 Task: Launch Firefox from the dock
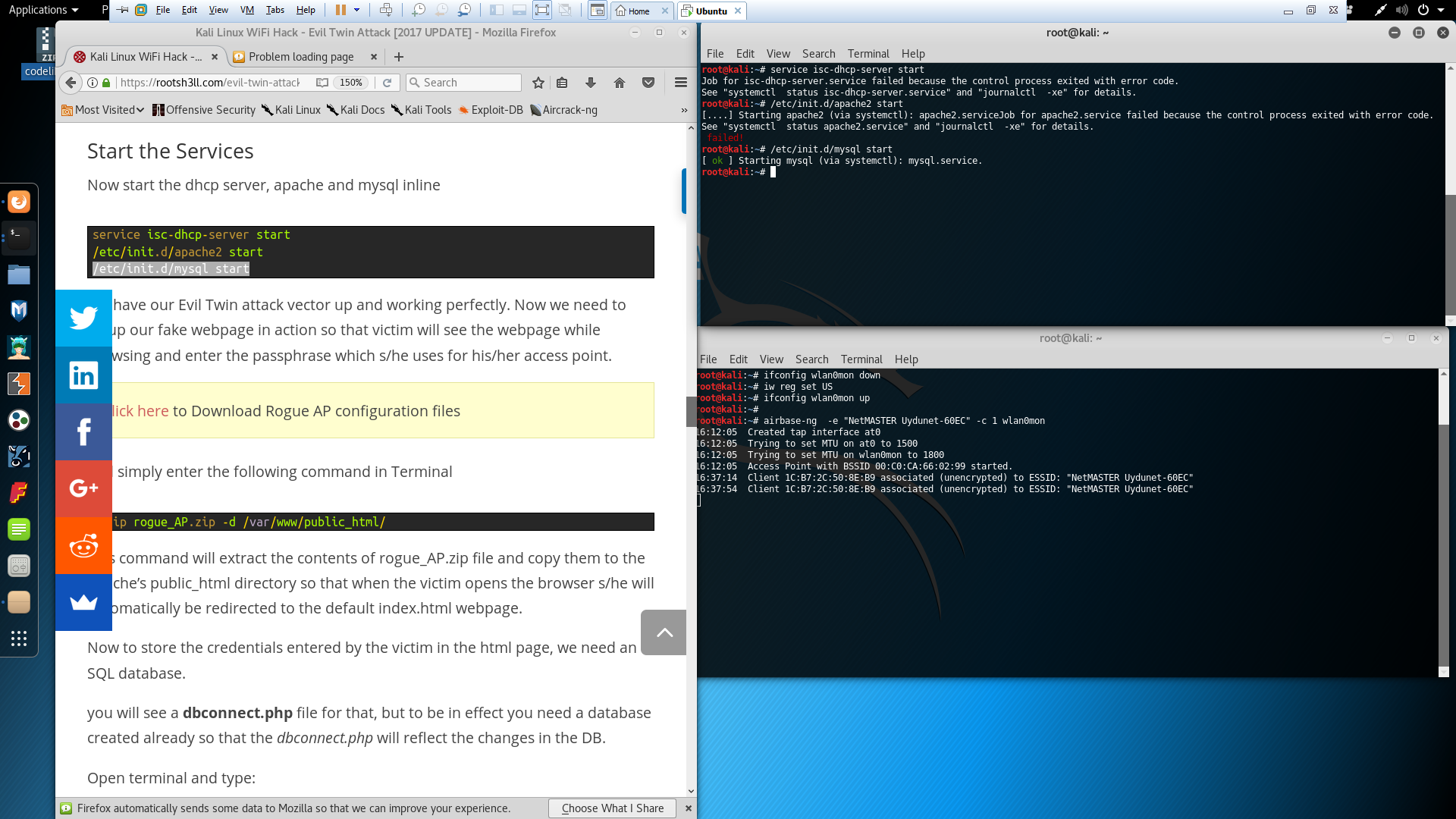(x=19, y=202)
